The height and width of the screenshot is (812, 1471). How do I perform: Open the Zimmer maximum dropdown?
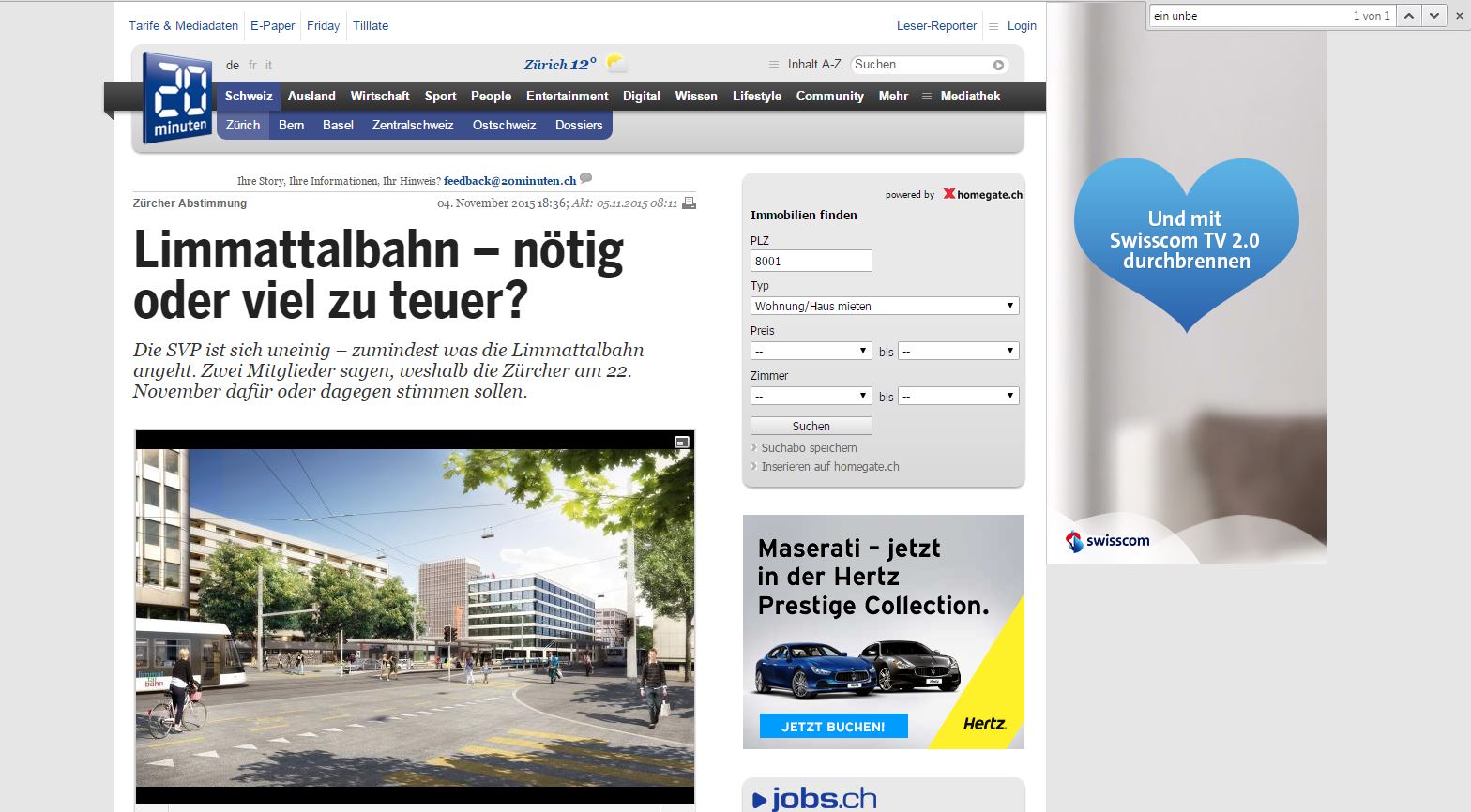coord(959,396)
